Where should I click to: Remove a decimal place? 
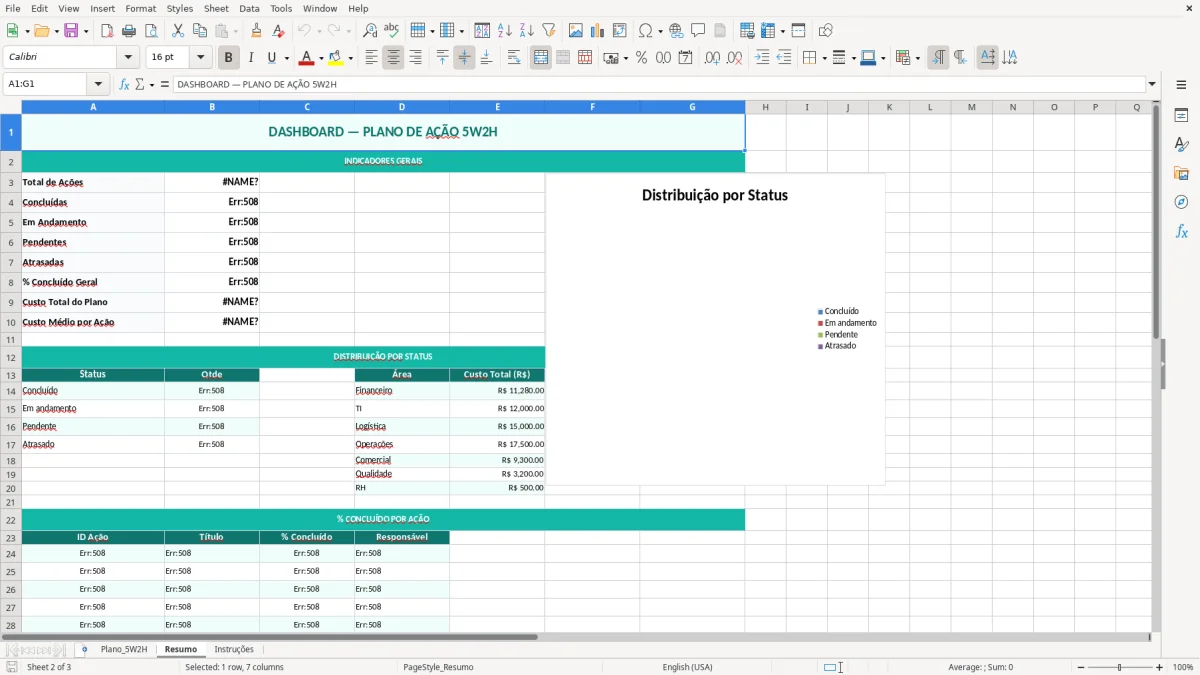734,58
